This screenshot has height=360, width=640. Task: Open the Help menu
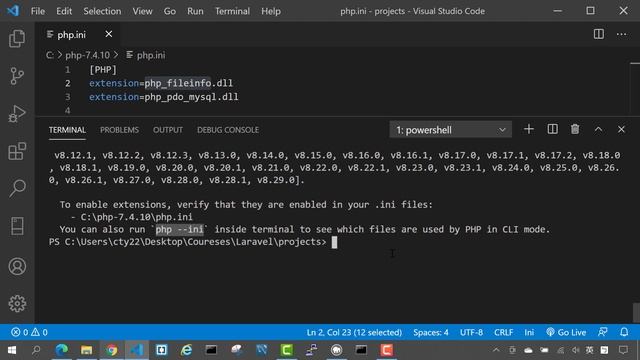[x=271, y=11]
